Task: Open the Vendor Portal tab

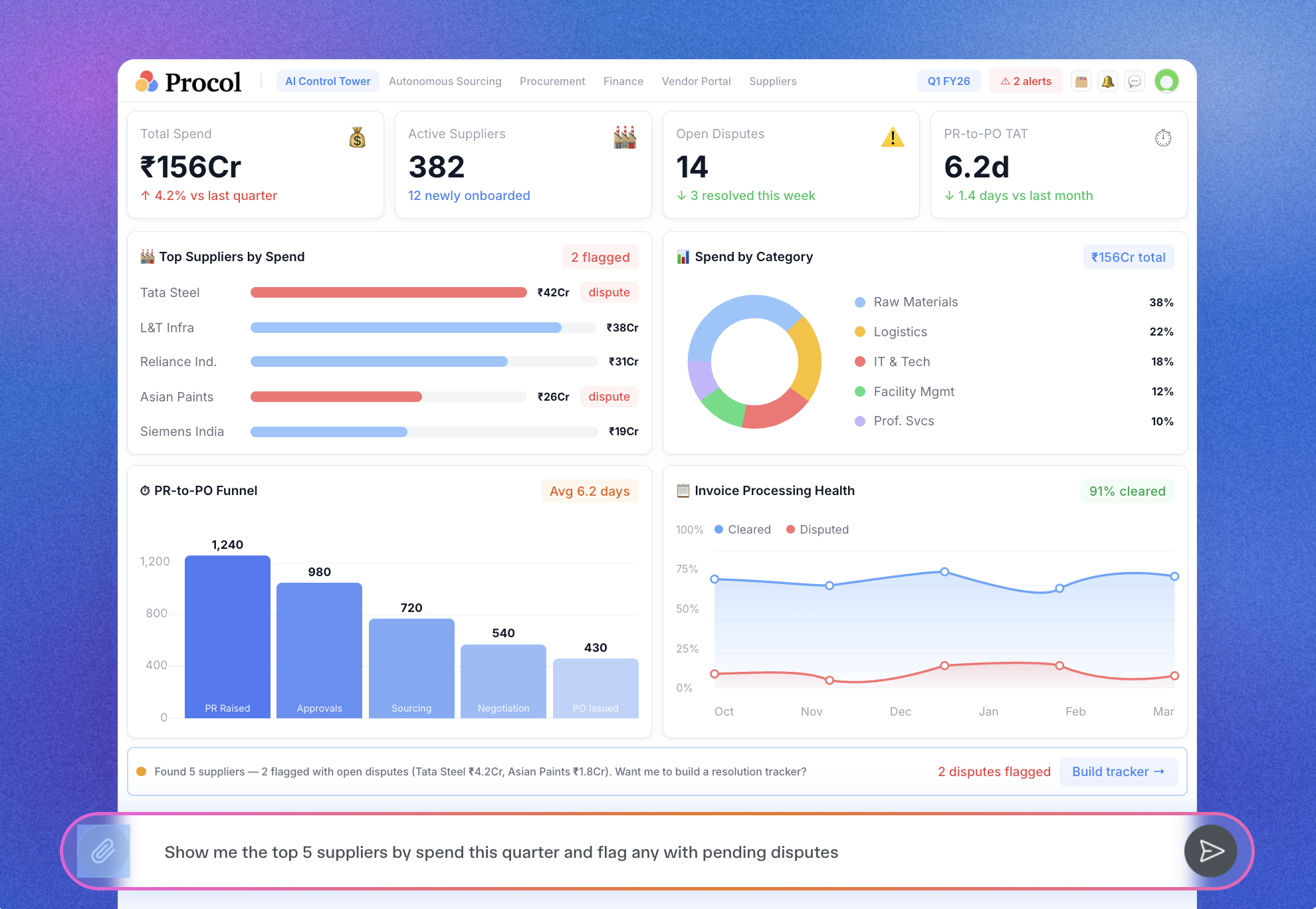Action: [696, 81]
